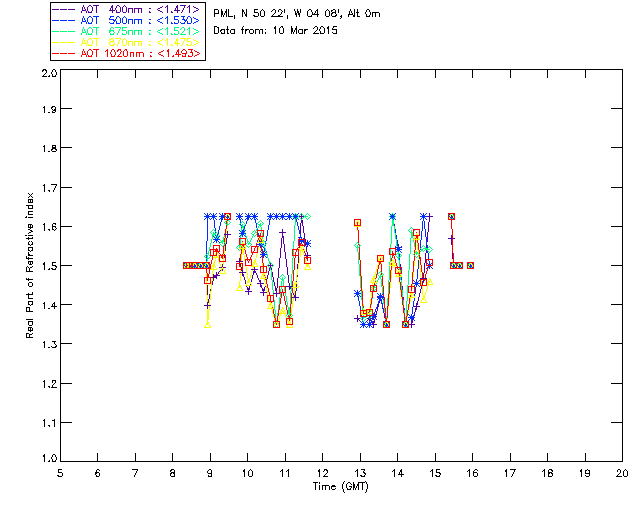Click x-axis tick label 20

(x=622, y=473)
